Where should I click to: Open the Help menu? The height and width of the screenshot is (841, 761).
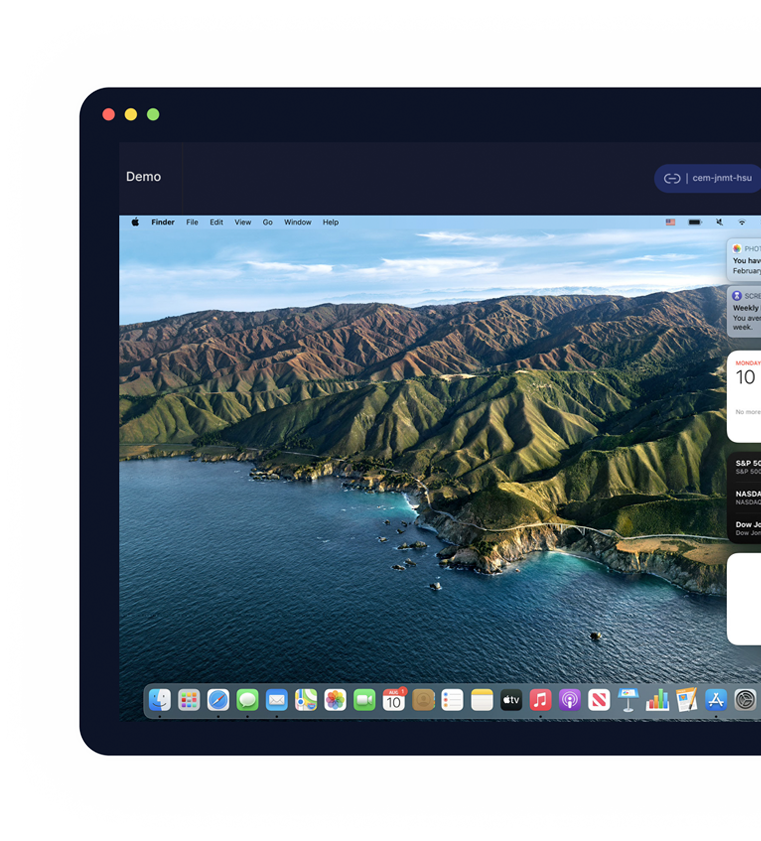330,222
